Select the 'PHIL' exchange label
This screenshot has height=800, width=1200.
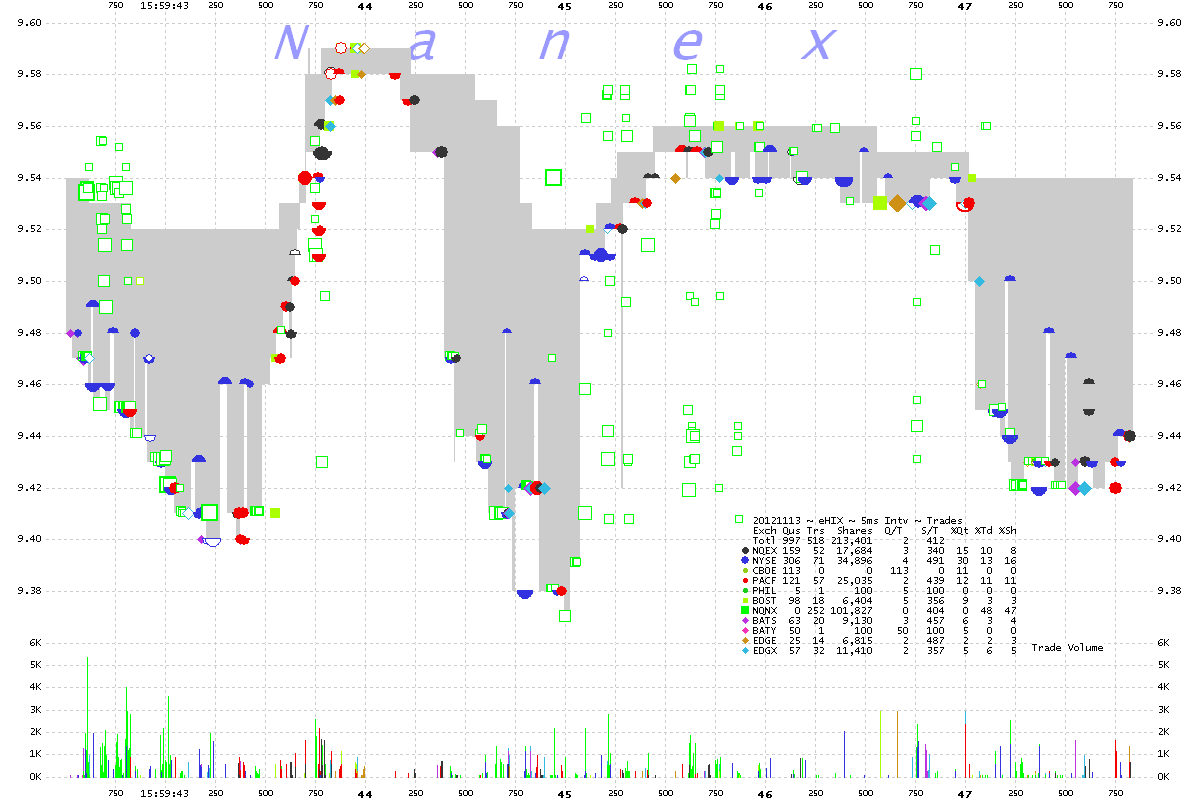click(764, 591)
